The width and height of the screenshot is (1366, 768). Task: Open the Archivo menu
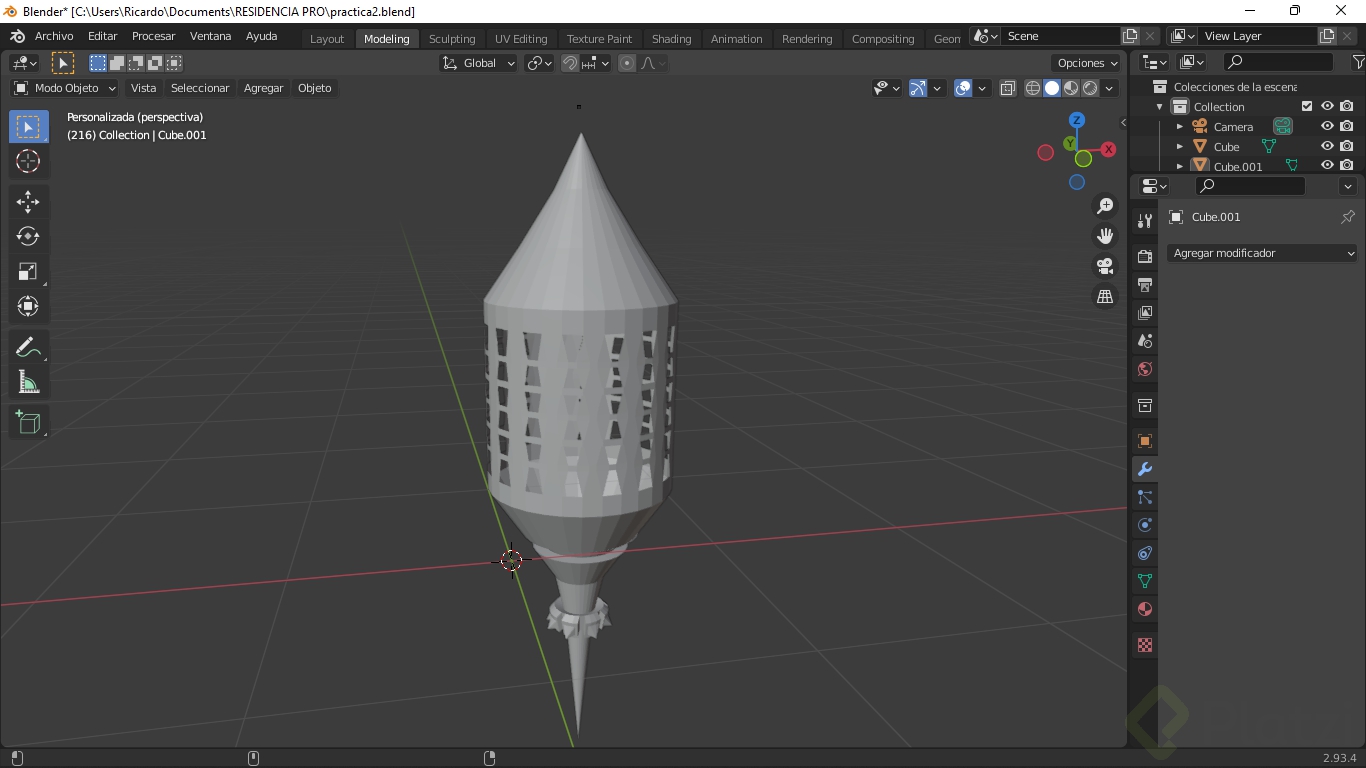pos(54,36)
